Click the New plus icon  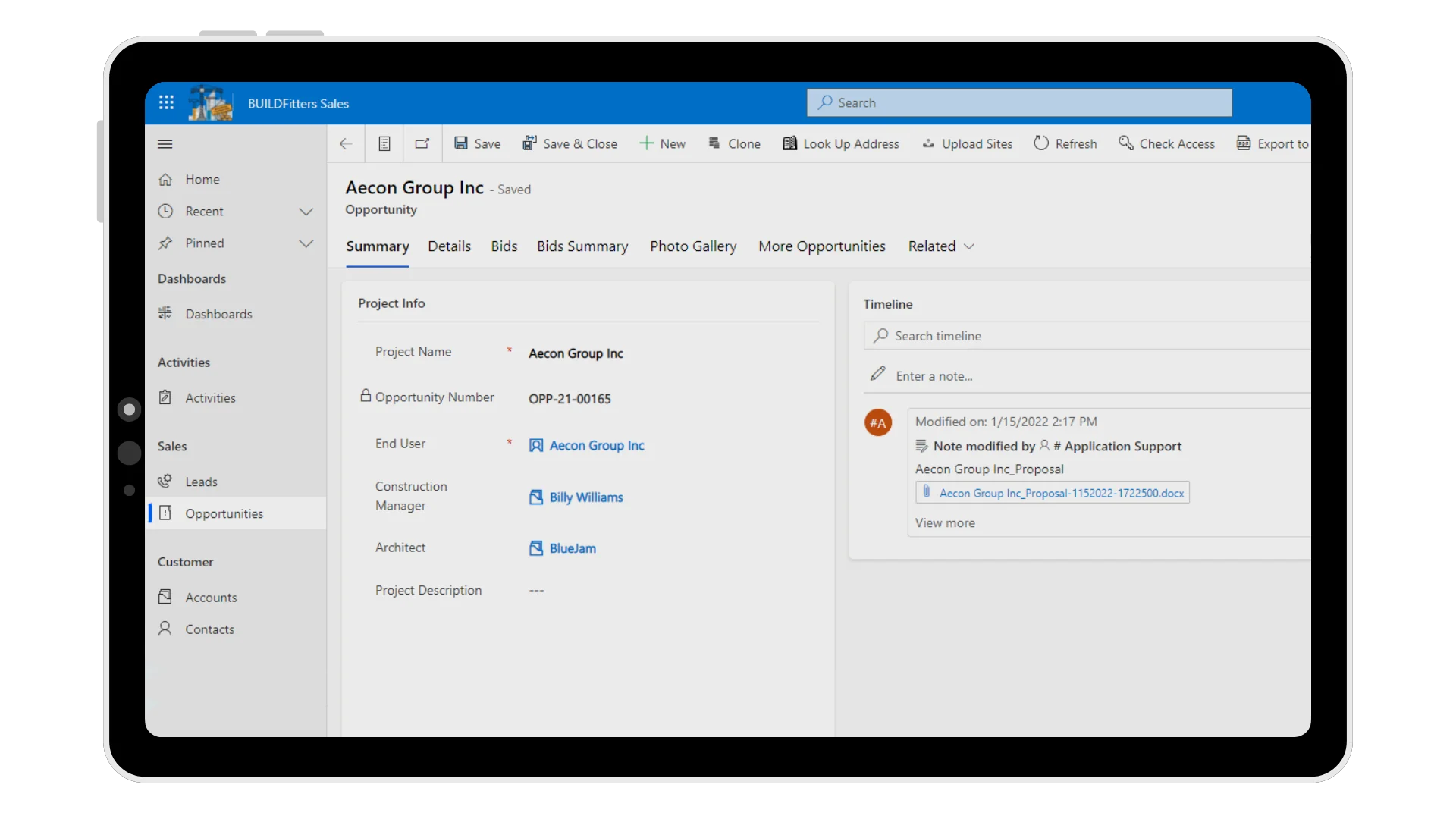(x=647, y=143)
